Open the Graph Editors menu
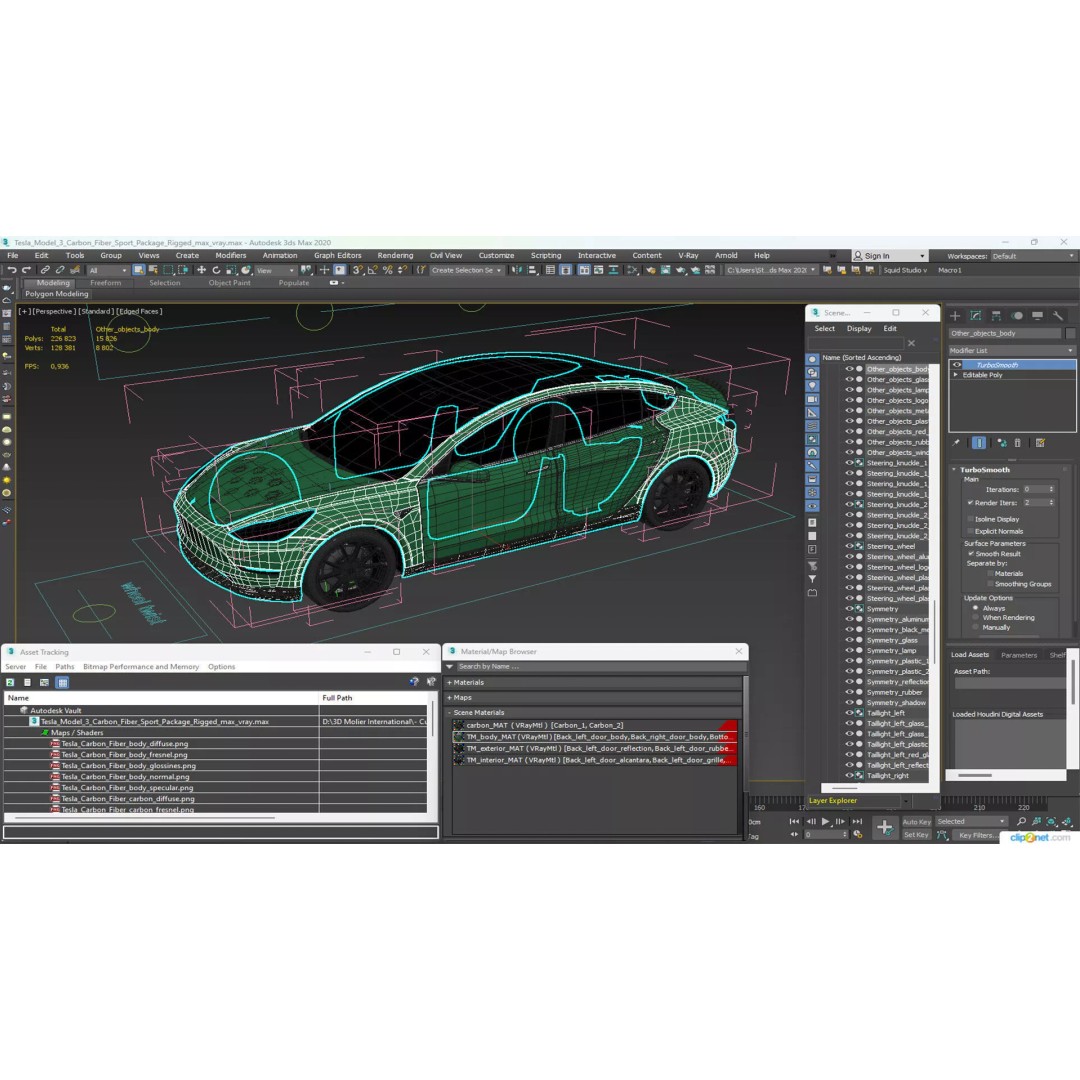This screenshot has width=1080, height=1080. pyautogui.click(x=338, y=256)
